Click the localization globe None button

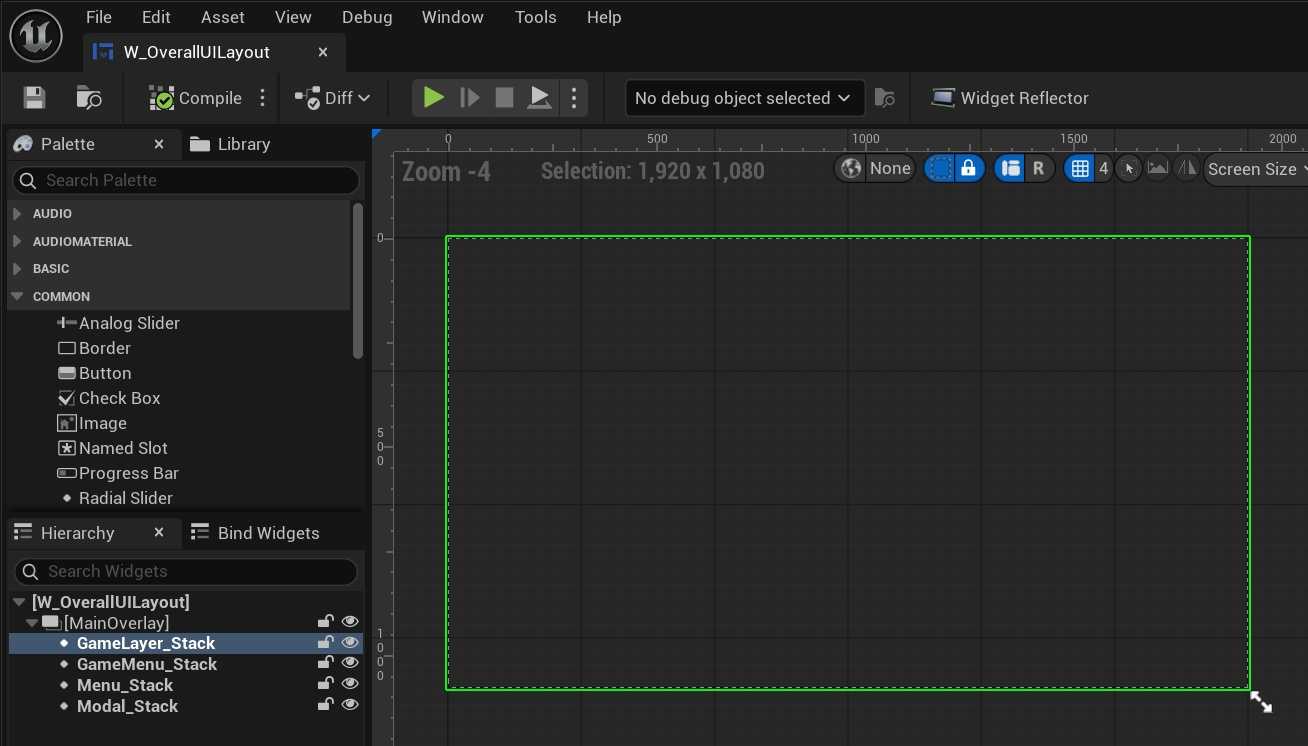tap(876, 169)
